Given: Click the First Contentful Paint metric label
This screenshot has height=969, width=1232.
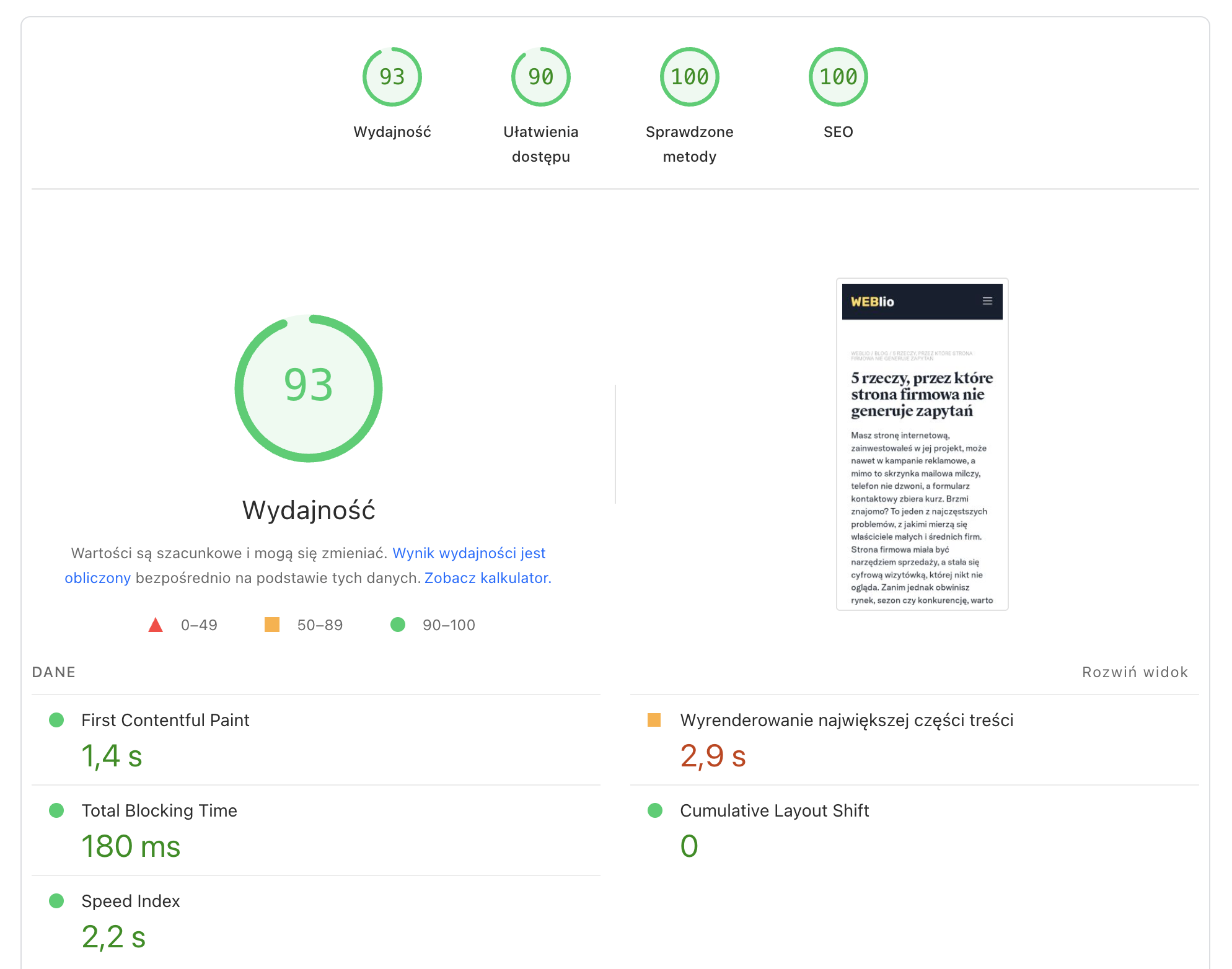Looking at the screenshot, I should (x=165, y=720).
